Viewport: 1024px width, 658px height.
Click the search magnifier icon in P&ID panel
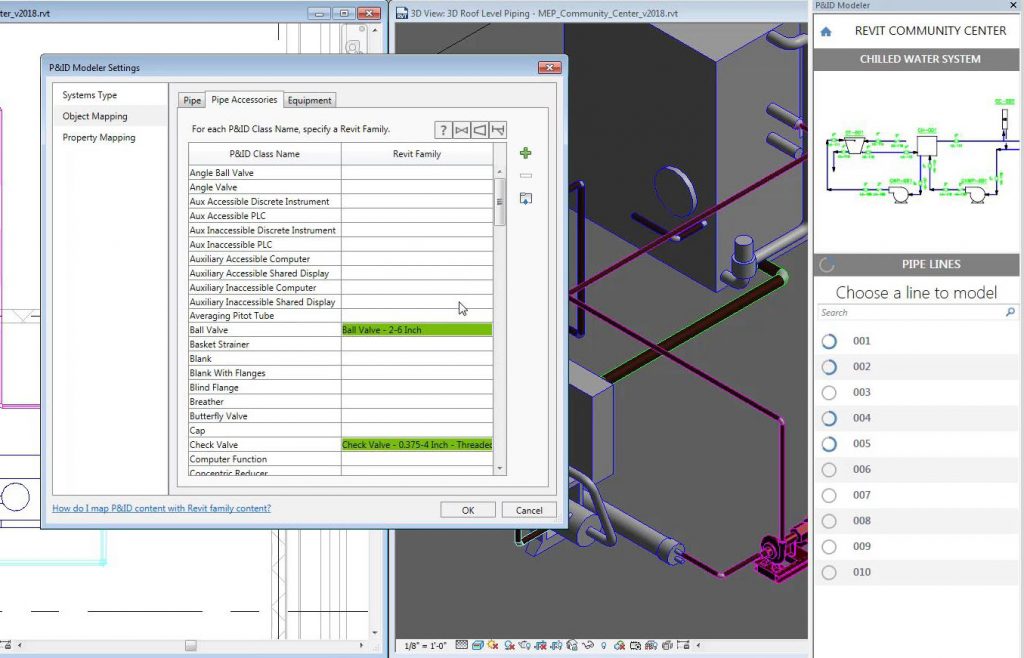pyautogui.click(x=1010, y=313)
